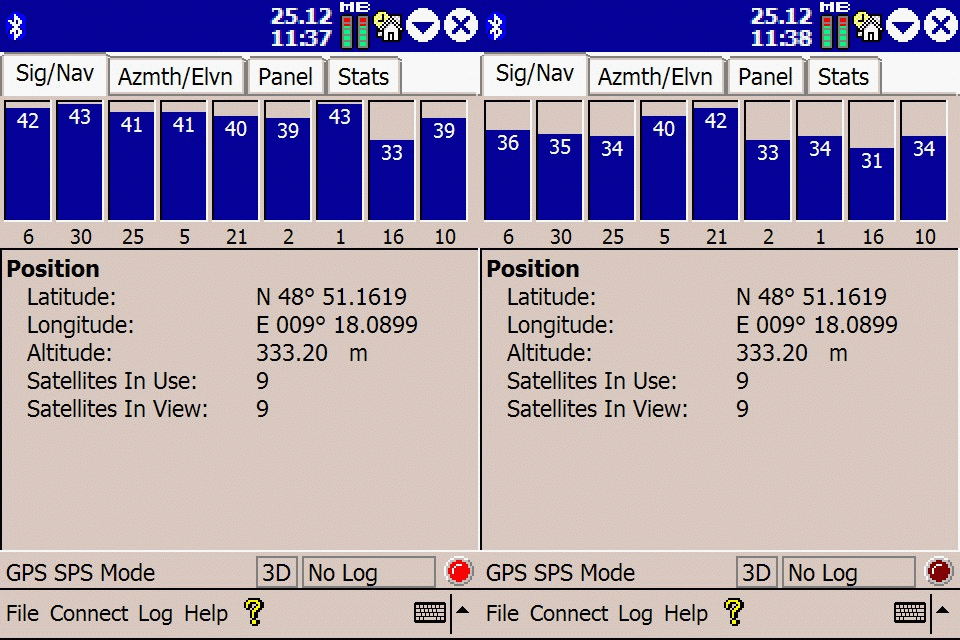Click the home icon in right title bar
Image resolution: width=960 pixels, height=640 pixels.
pyautogui.click(x=867, y=25)
